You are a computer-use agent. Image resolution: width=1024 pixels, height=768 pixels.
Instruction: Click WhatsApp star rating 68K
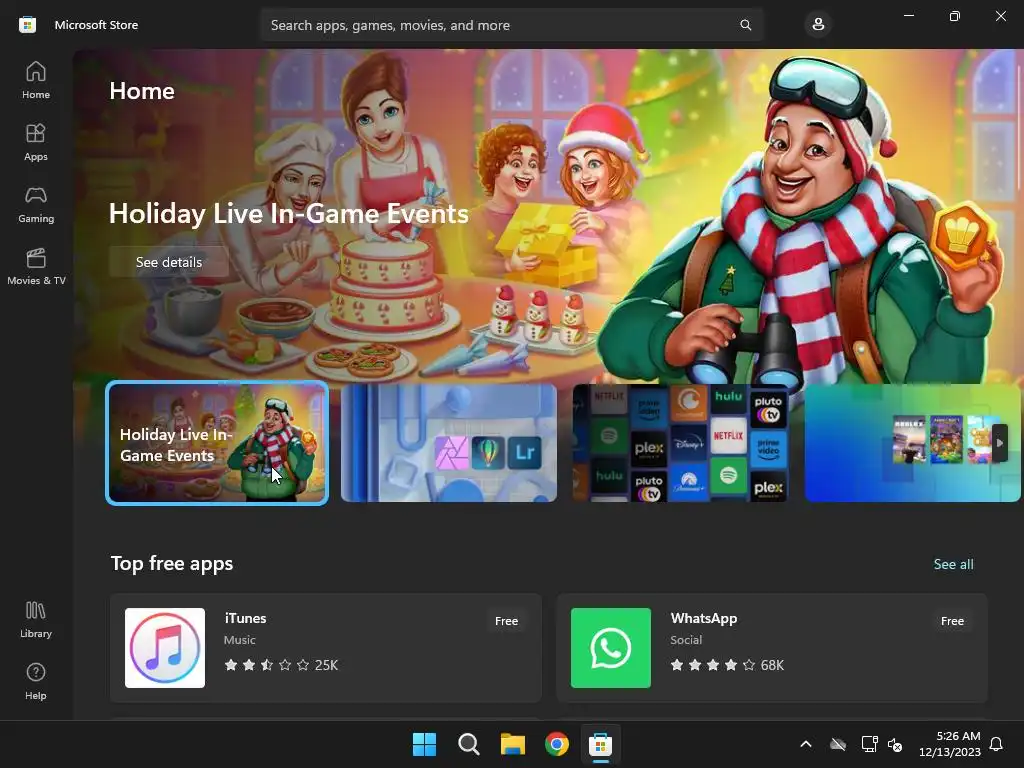(727, 665)
